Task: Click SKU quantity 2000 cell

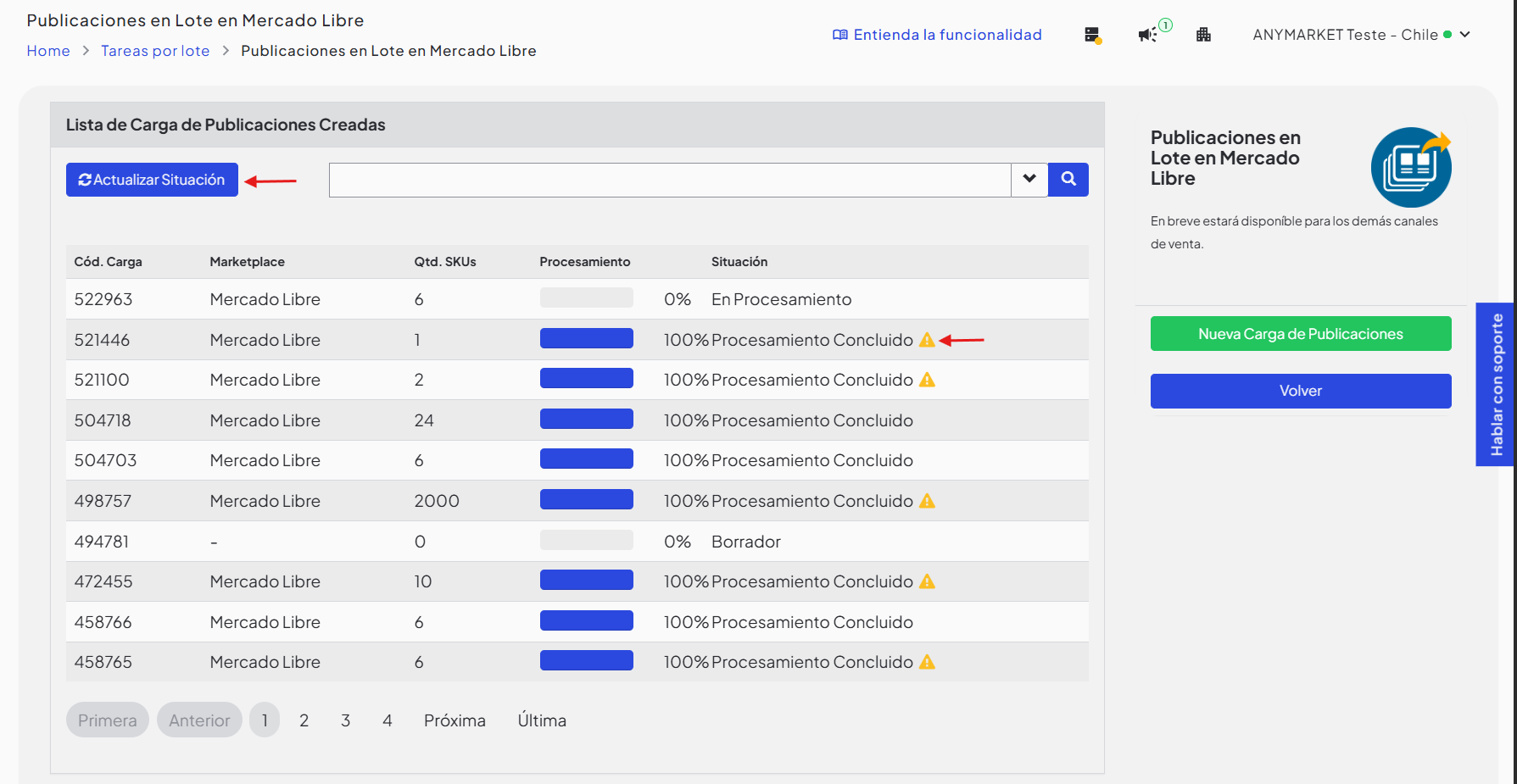Action: pos(437,501)
